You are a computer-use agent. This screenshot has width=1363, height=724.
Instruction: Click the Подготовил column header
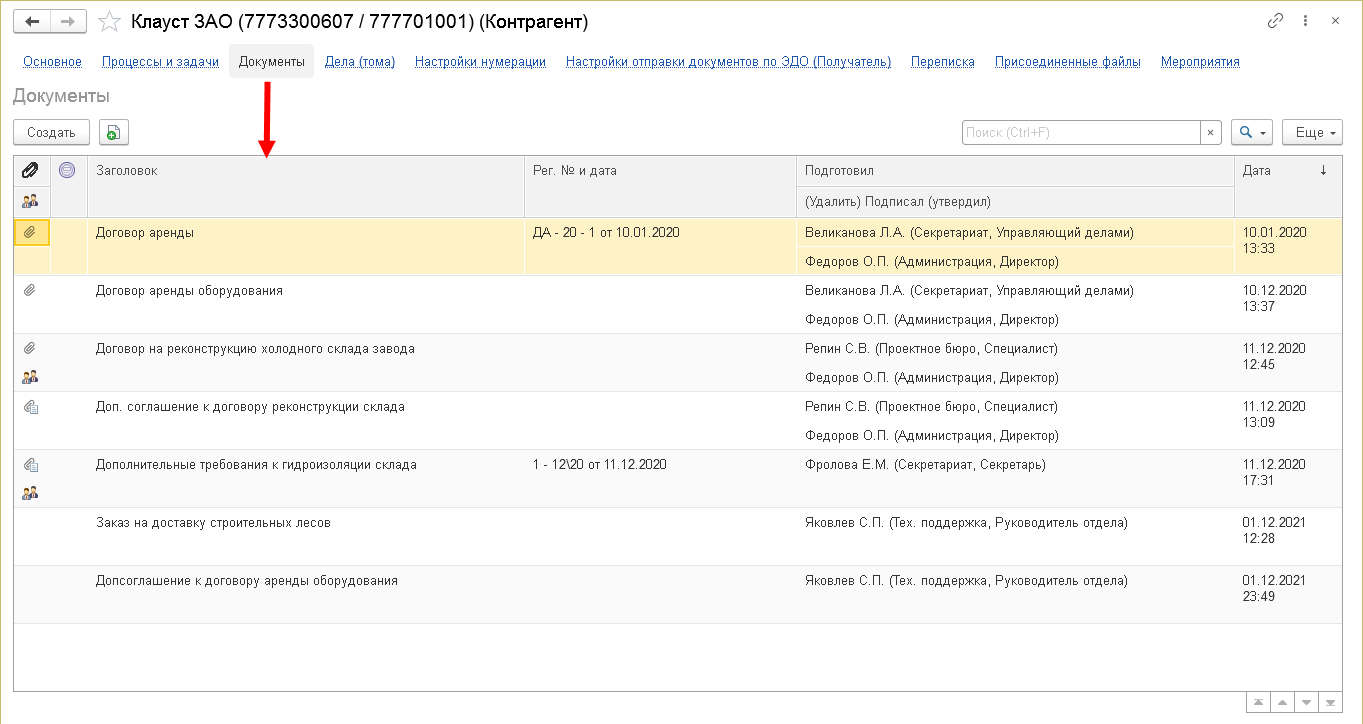click(1015, 171)
